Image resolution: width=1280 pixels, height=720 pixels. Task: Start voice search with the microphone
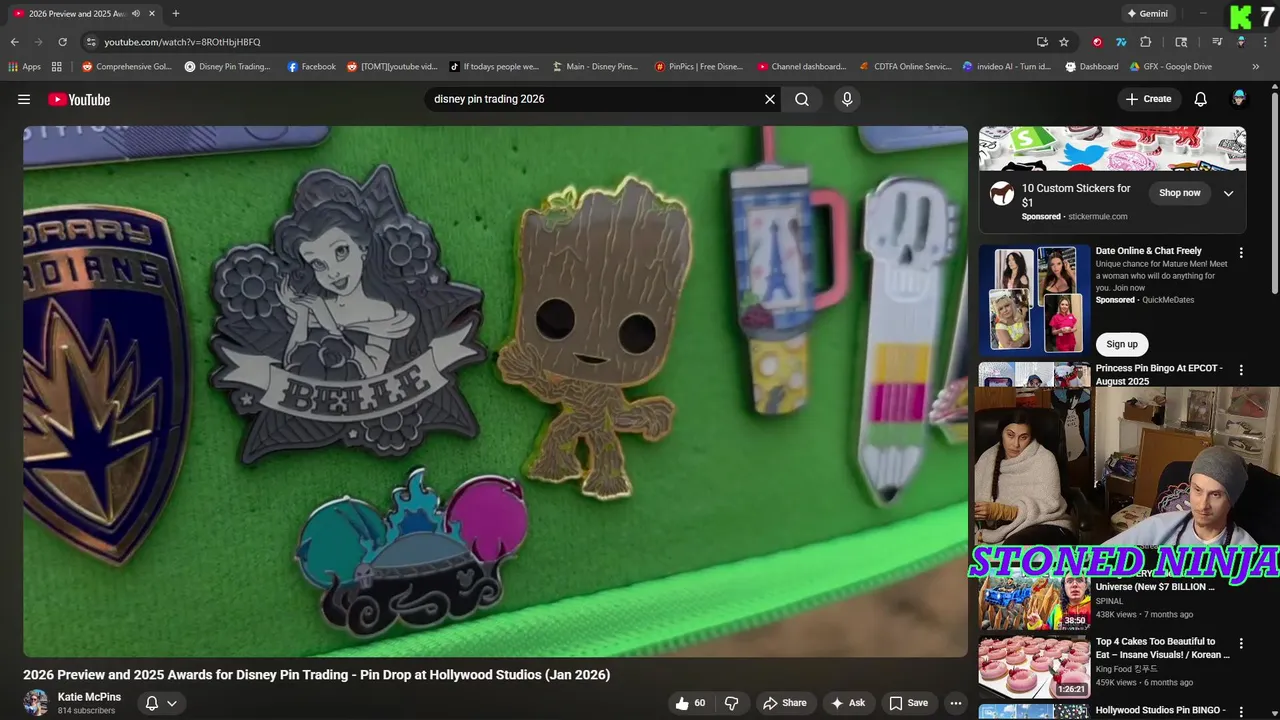847,99
